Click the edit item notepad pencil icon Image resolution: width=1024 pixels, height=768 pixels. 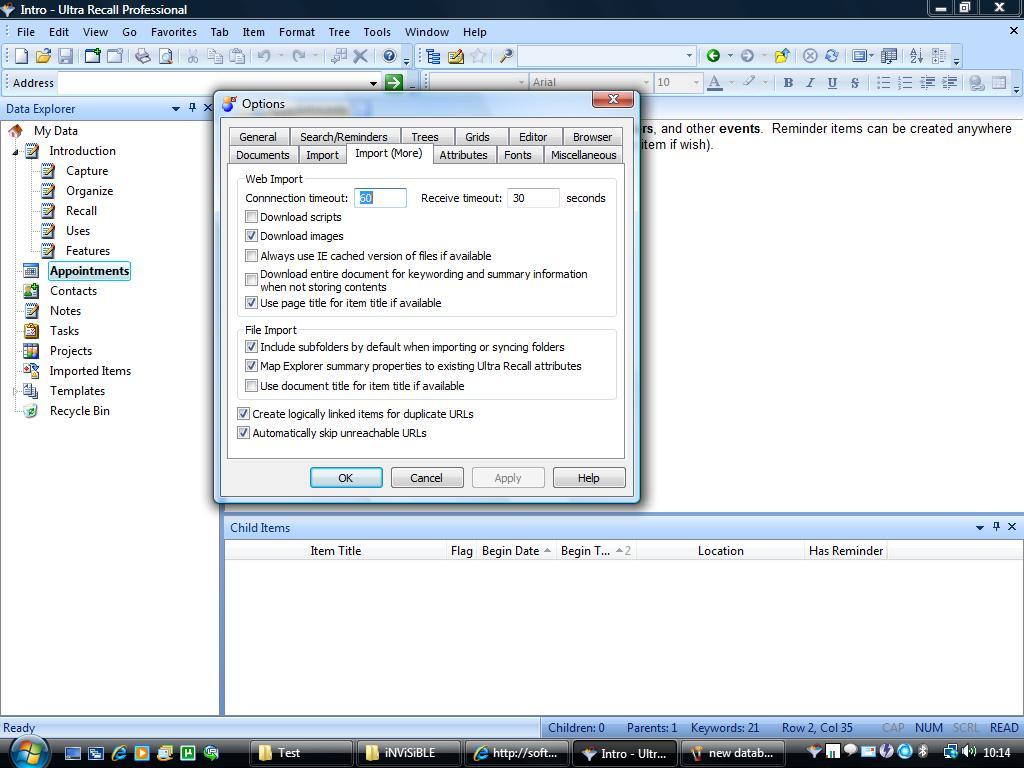click(x=456, y=56)
